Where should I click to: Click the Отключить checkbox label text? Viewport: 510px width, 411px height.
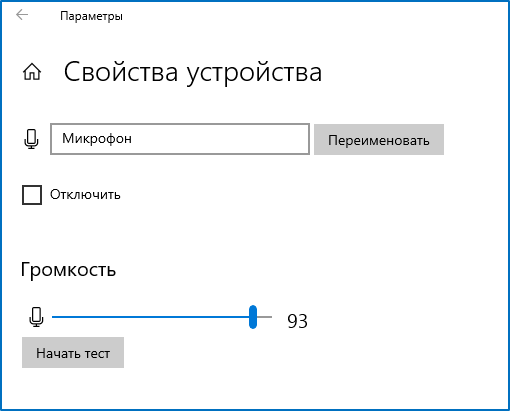[85, 195]
